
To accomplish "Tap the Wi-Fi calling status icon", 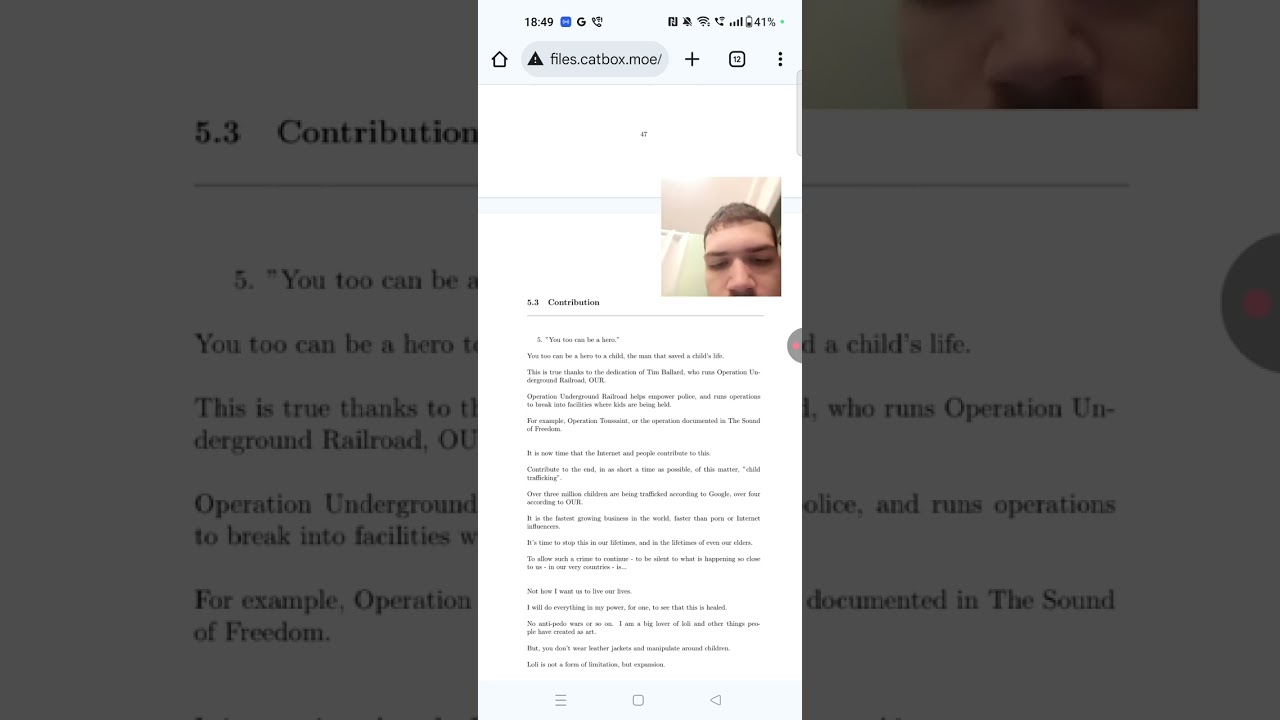I will (719, 22).
